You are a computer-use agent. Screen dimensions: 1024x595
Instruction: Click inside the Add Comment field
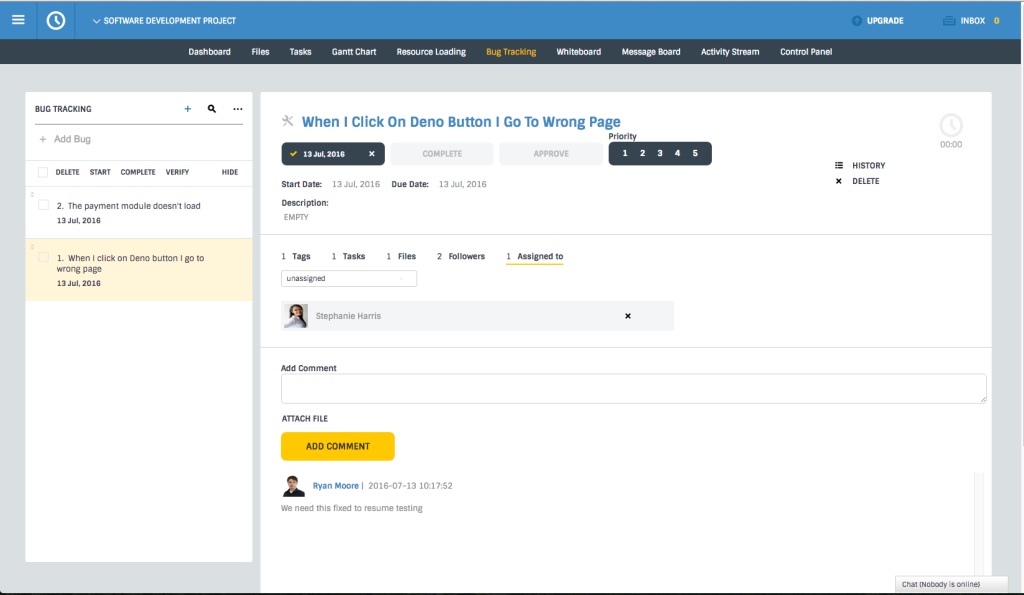pyautogui.click(x=632, y=388)
